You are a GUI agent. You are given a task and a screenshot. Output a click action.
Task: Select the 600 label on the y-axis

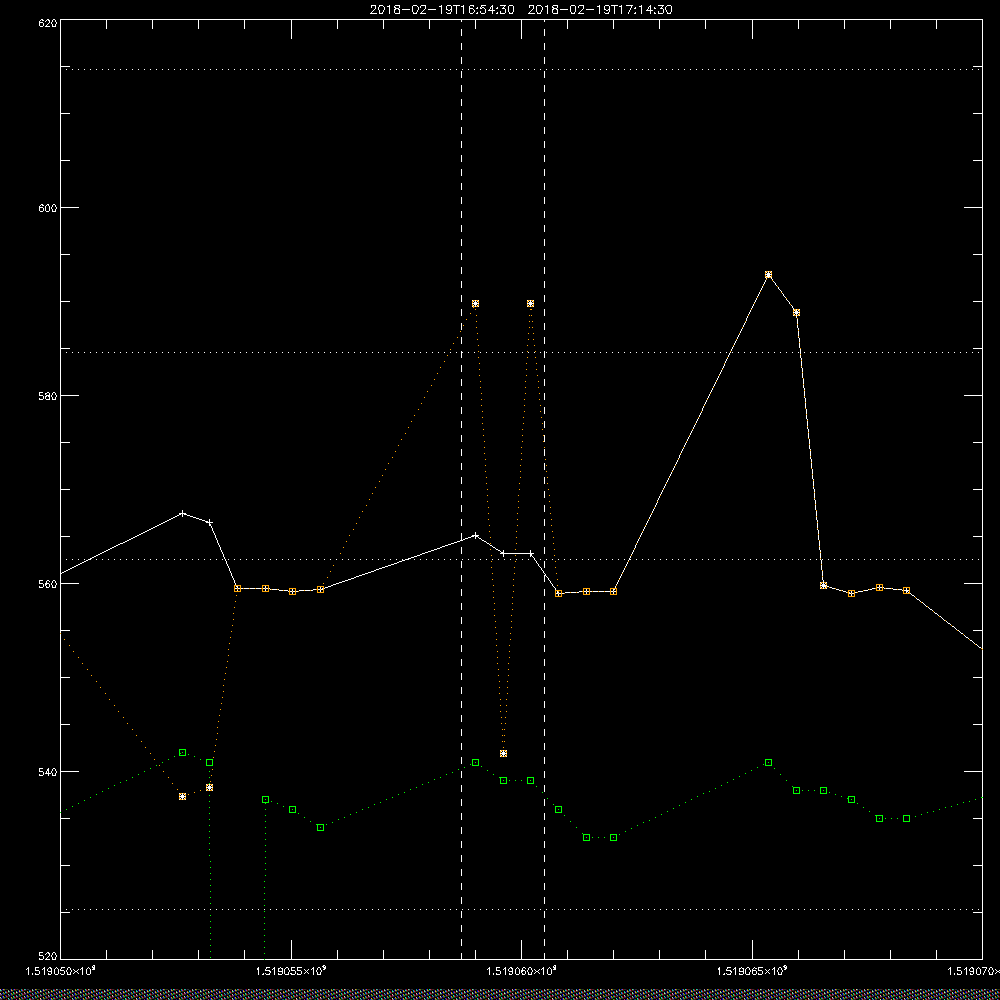(x=49, y=208)
